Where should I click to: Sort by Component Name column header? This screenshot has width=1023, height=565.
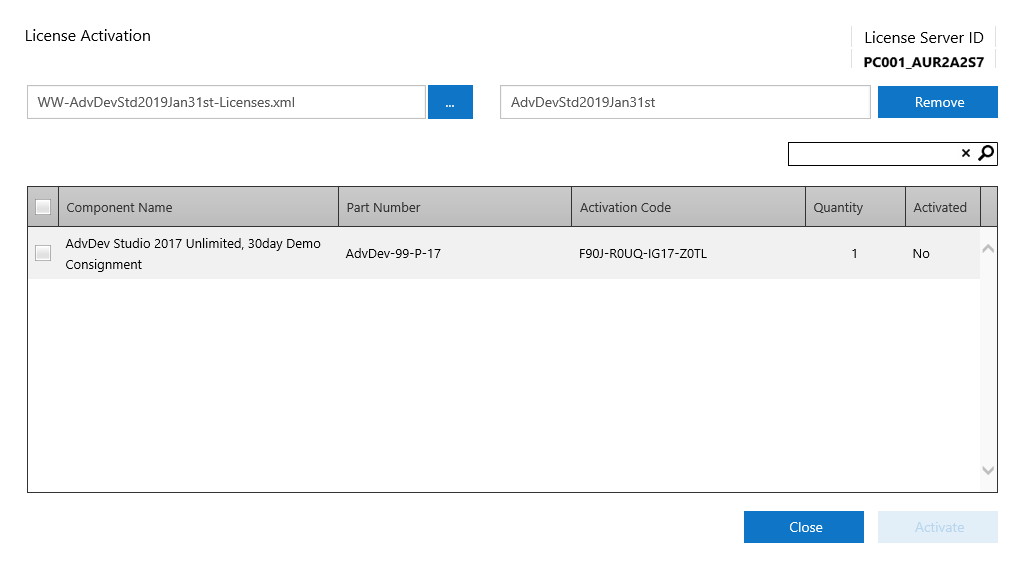click(x=198, y=207)
